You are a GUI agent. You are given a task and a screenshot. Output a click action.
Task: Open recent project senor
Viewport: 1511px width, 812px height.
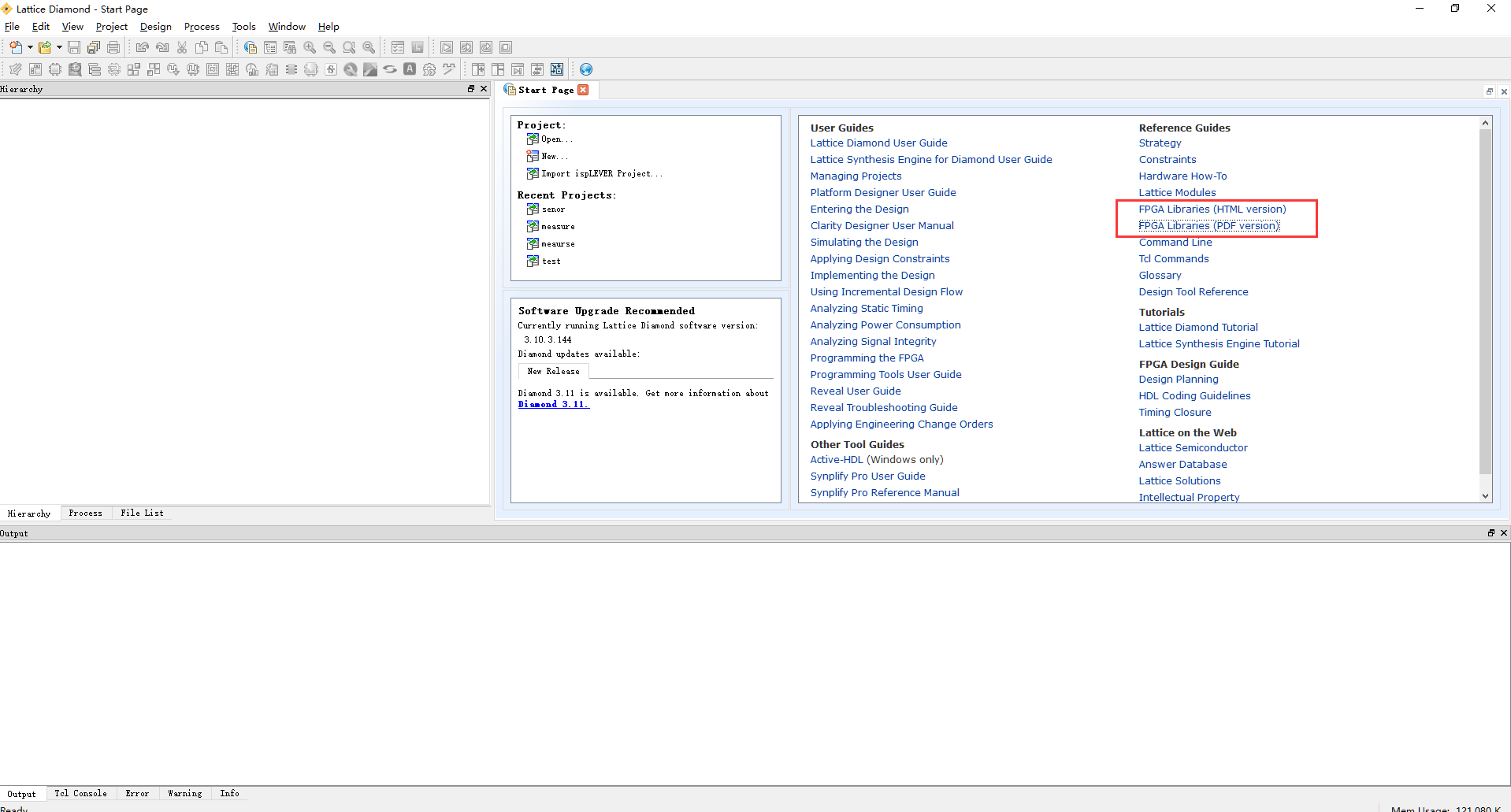pyautogui.click(x=546, y=209)
